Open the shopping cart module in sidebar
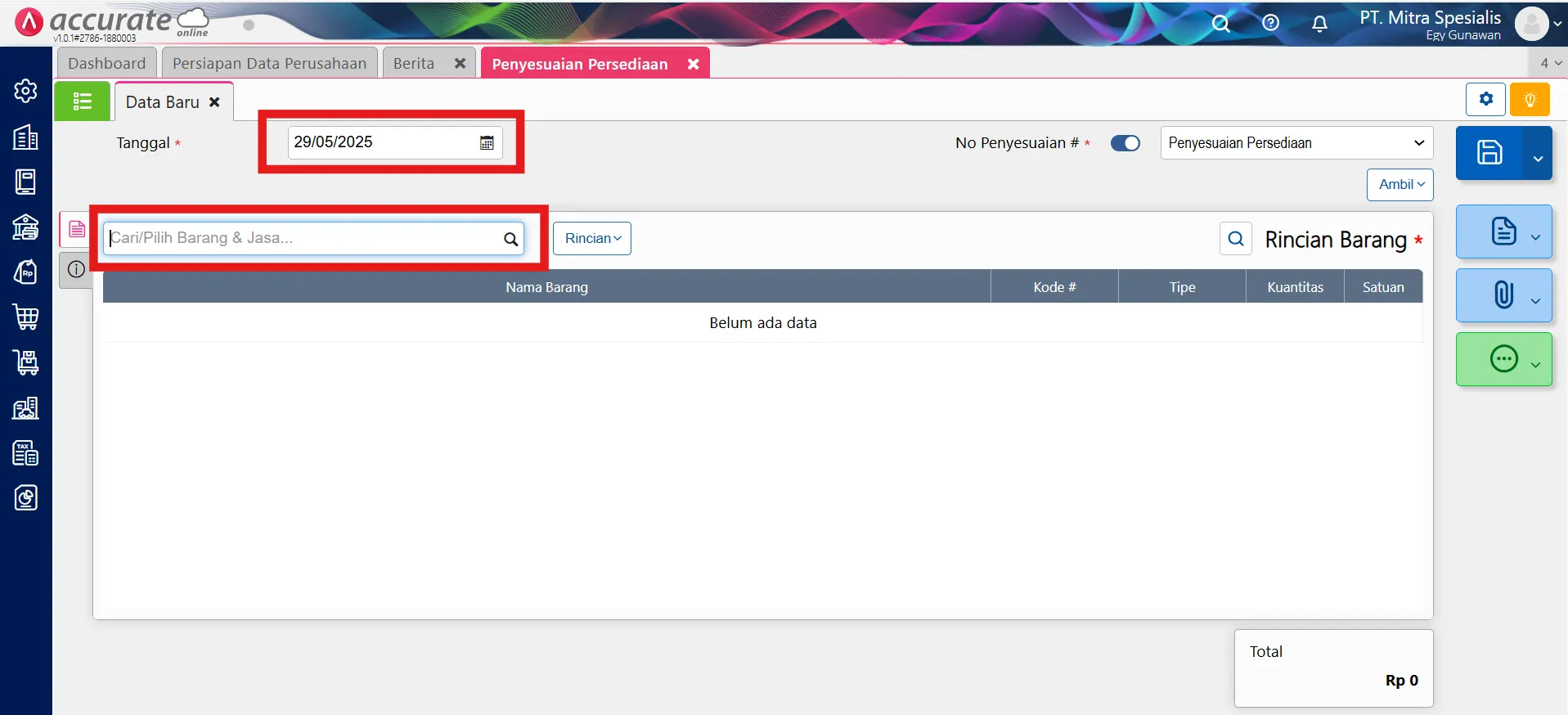 26,317
